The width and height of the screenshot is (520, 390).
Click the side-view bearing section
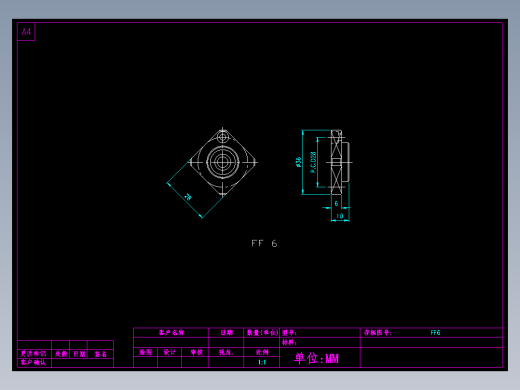337,162
